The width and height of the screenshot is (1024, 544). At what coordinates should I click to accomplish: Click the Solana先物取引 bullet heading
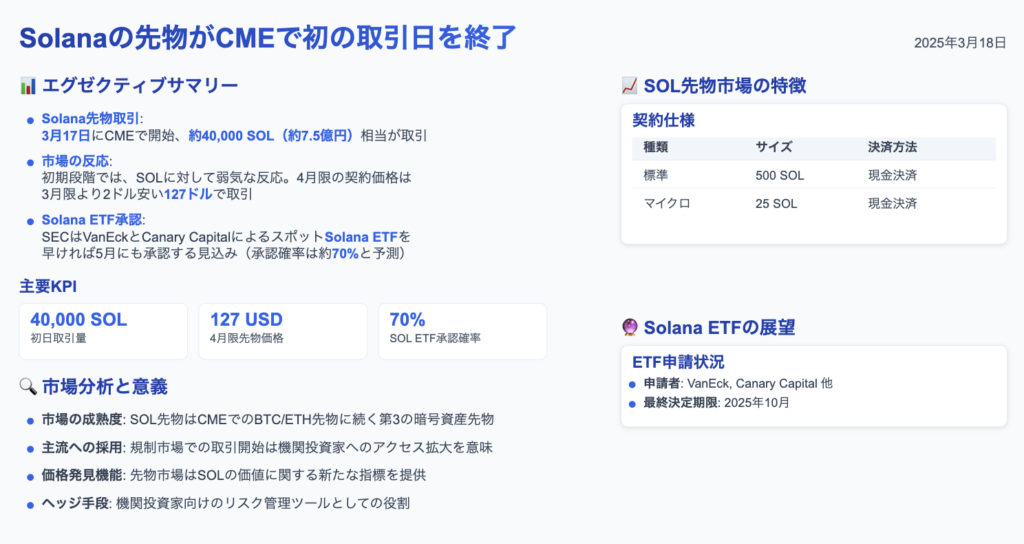[x=92, y=119]
